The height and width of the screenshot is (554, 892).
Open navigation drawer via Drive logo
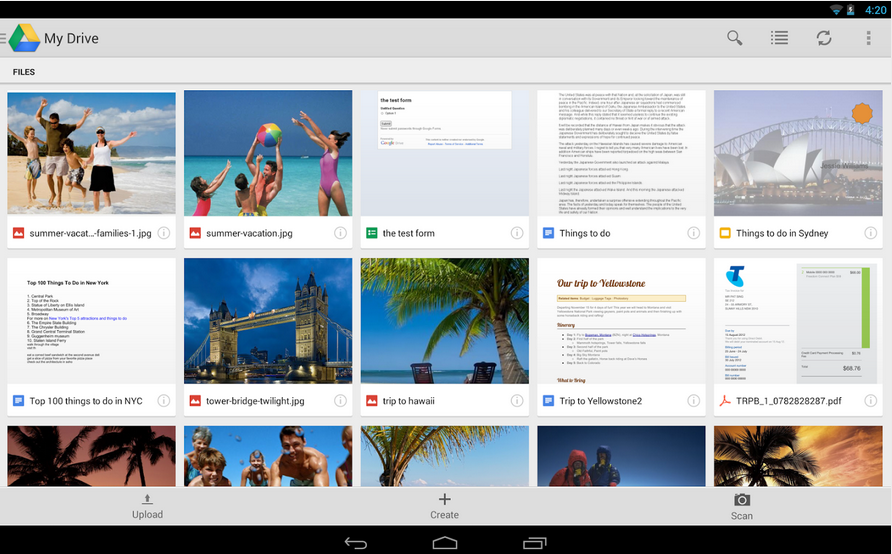point(23,39)
